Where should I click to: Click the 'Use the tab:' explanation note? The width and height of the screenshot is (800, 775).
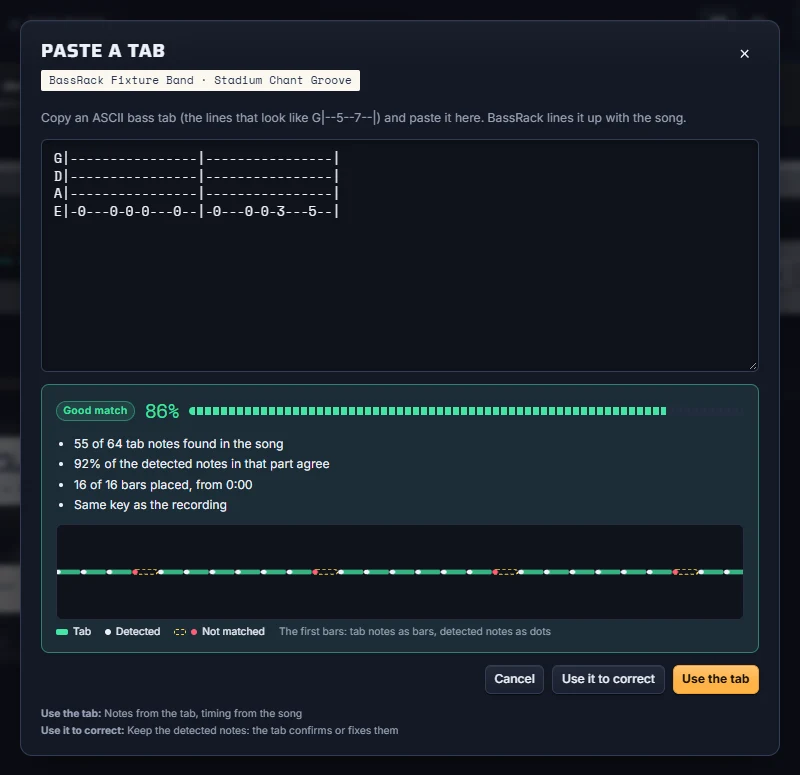(171, 713)
